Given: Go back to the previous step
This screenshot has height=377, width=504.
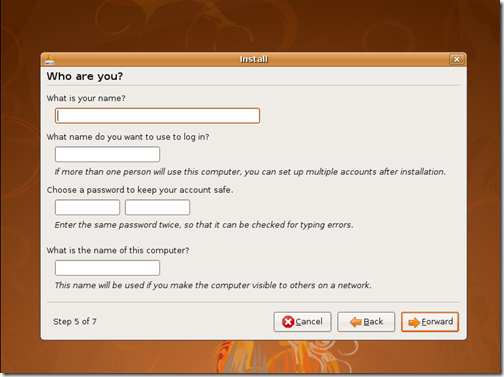Looking at the screenshot, I should [366, 322].
